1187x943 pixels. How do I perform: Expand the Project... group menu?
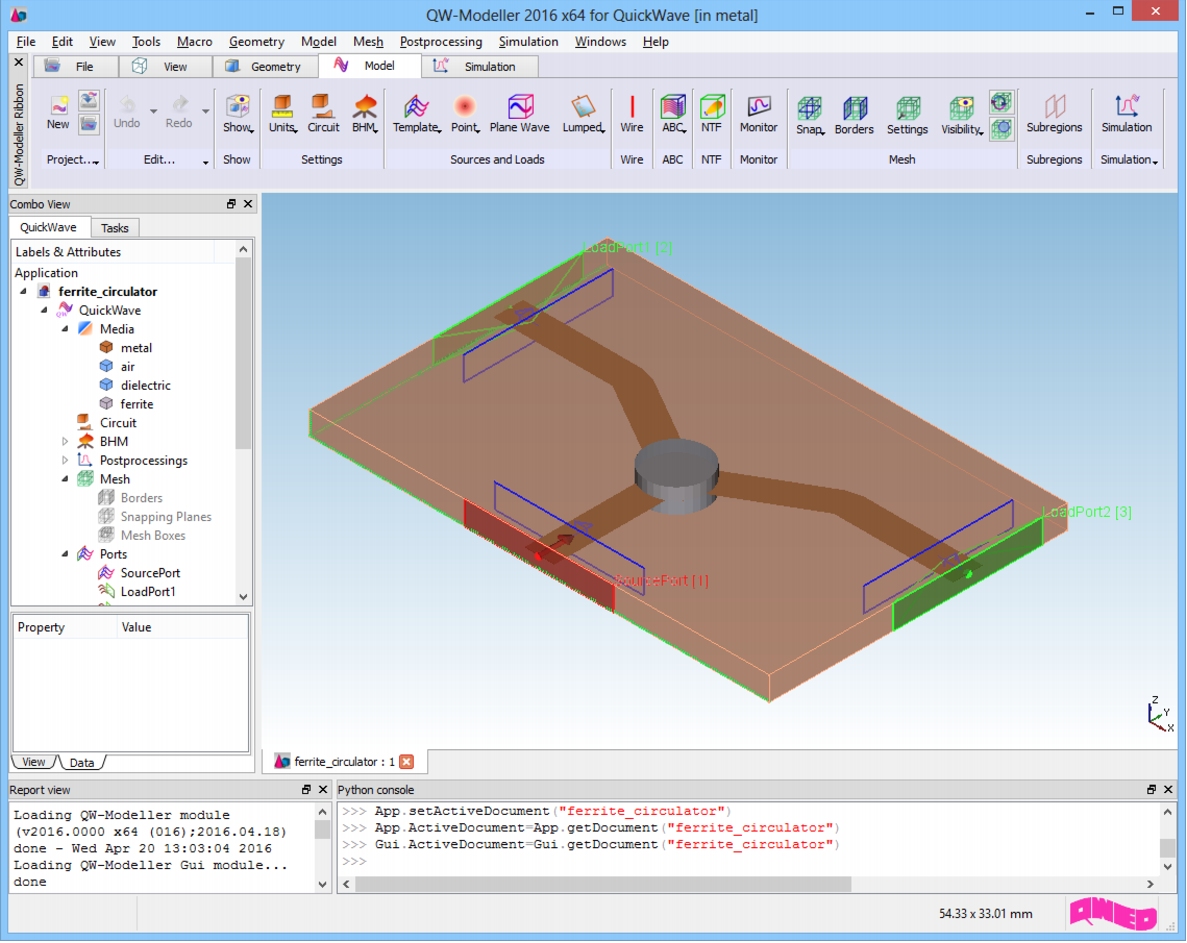[73, 160]
